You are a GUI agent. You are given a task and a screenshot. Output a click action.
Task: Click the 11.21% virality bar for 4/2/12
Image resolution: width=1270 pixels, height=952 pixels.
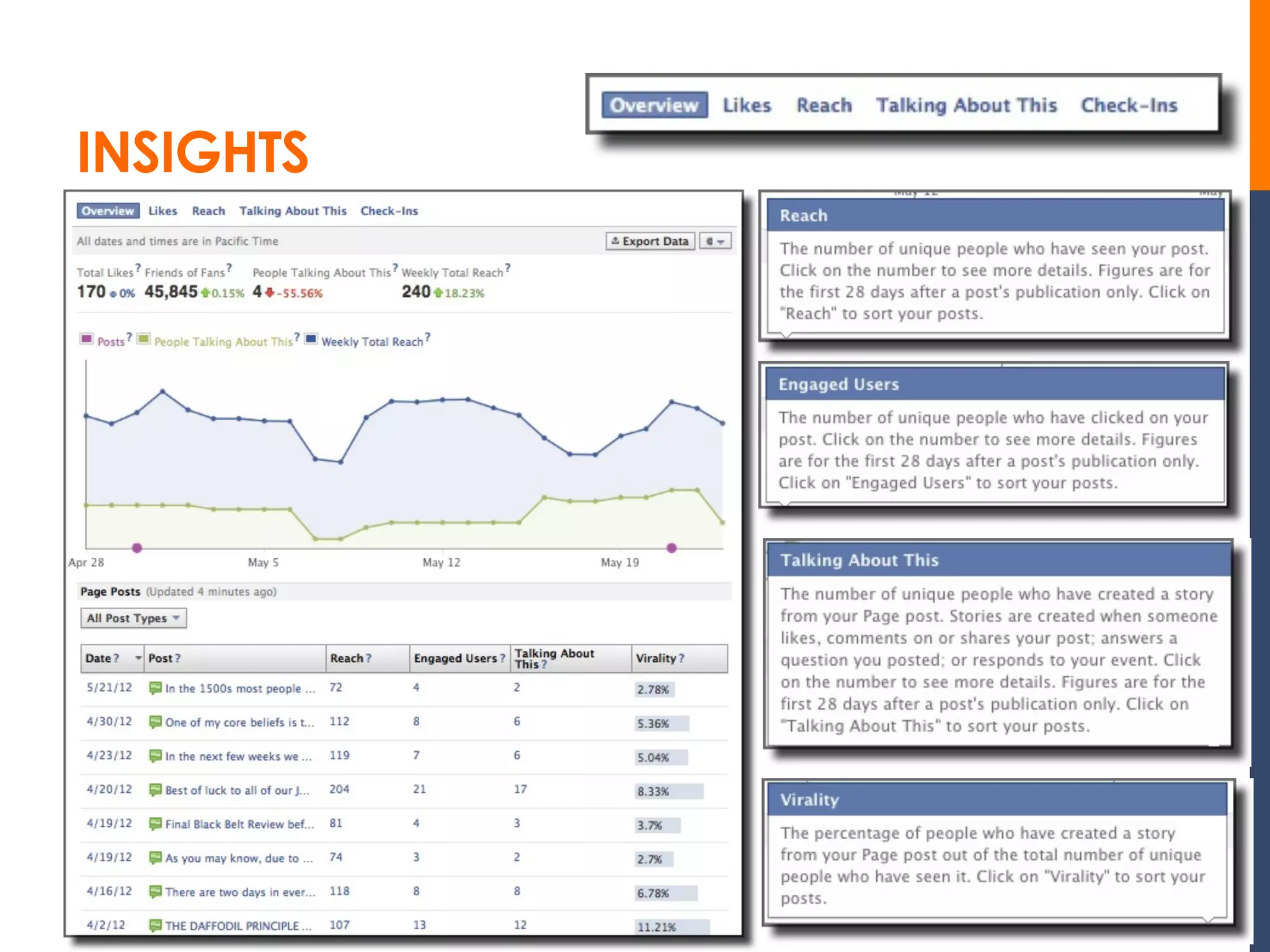tap(672, 927)
